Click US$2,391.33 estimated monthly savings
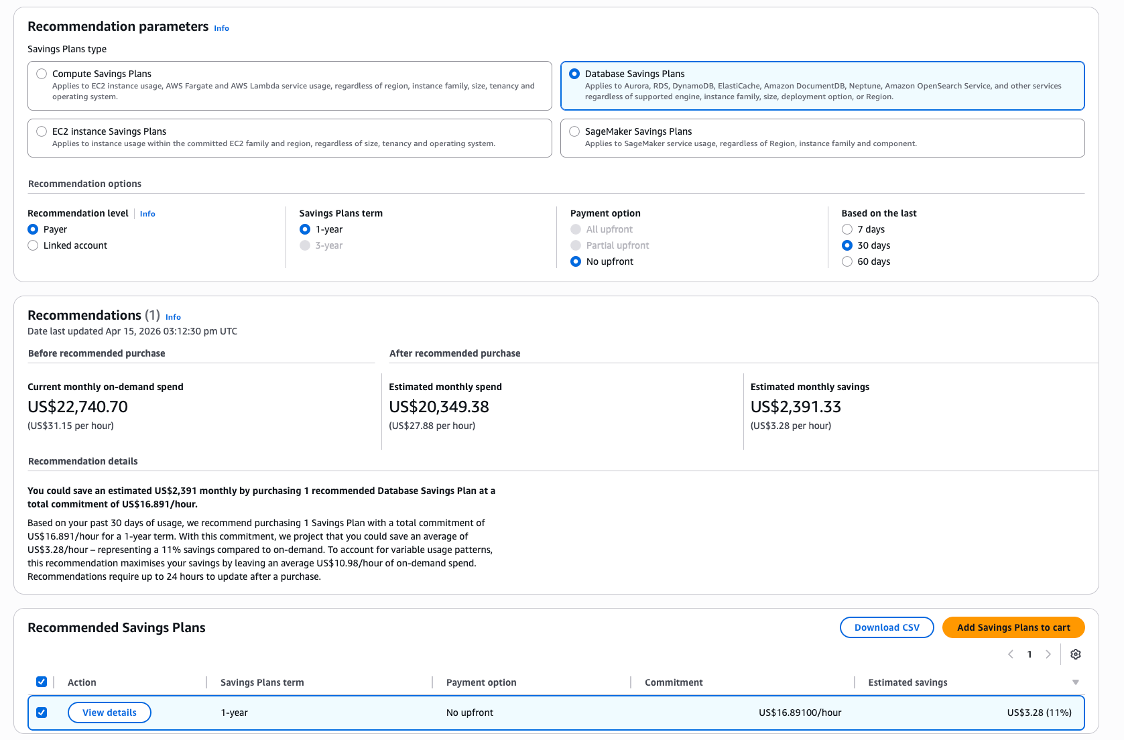The image size is (1124, 740). click(x=796, y=407)
